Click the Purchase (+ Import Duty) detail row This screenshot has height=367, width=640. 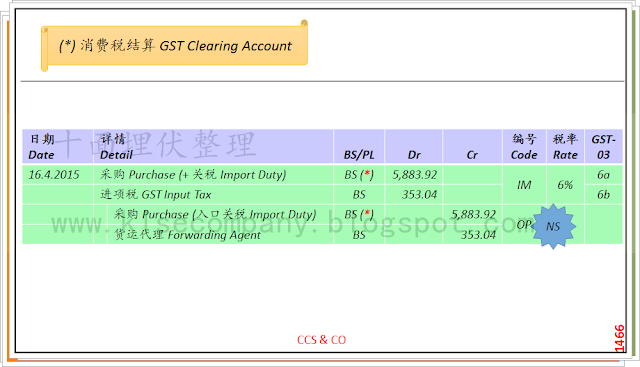click(x=213, y=175)
